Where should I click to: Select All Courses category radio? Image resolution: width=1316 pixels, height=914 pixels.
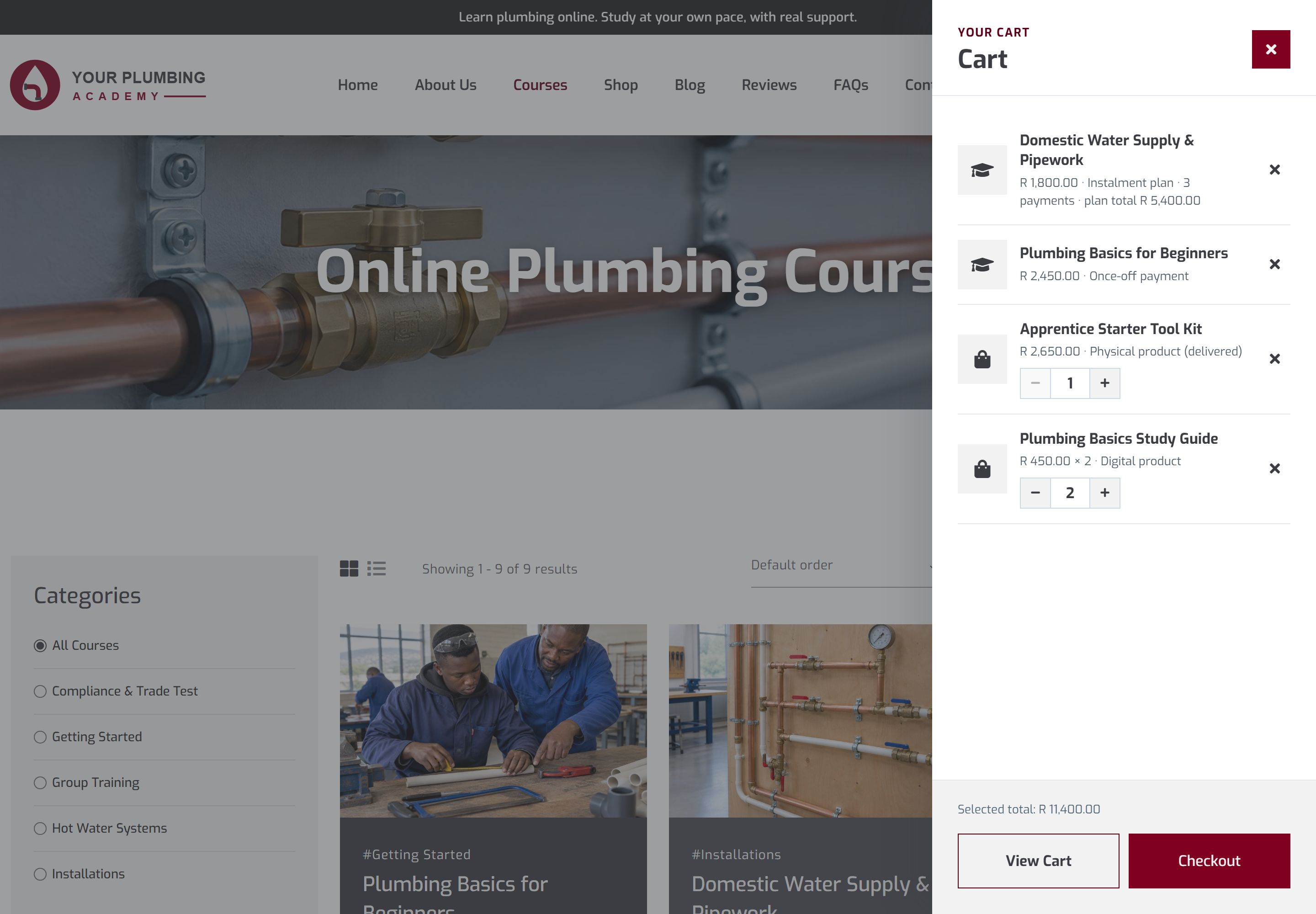[40, 645]
